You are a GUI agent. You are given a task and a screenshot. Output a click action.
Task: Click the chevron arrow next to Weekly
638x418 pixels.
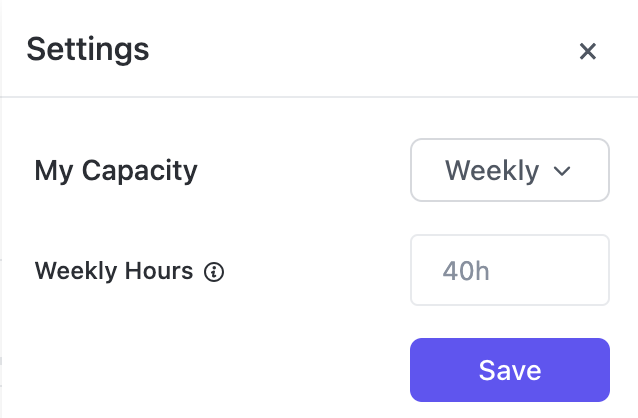562,171
